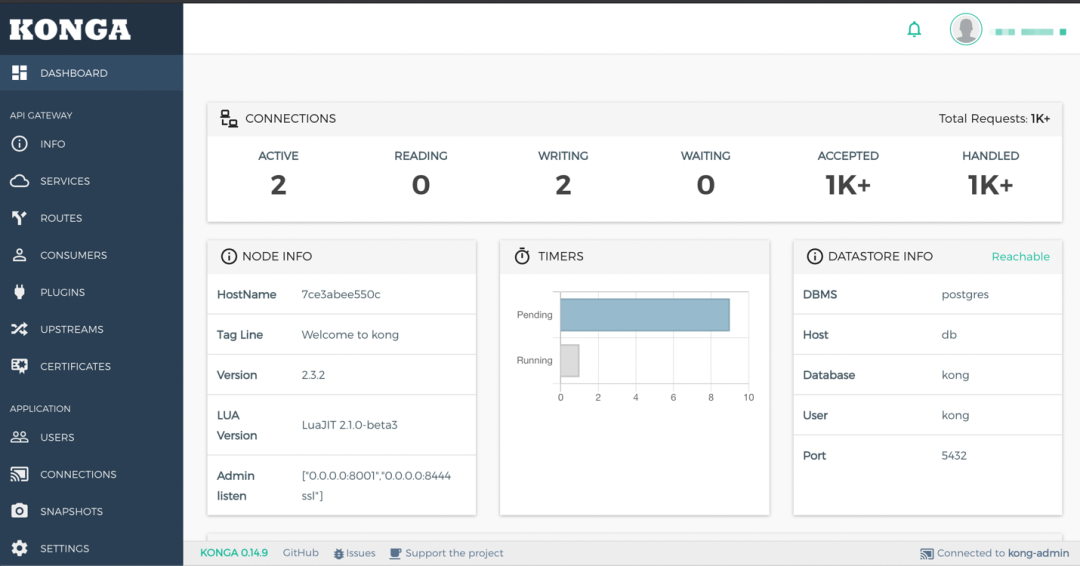Image resolution: width=1080 pixels, height=566 pixels.
Task: Click the Support the project link
Action: point(446,553)
